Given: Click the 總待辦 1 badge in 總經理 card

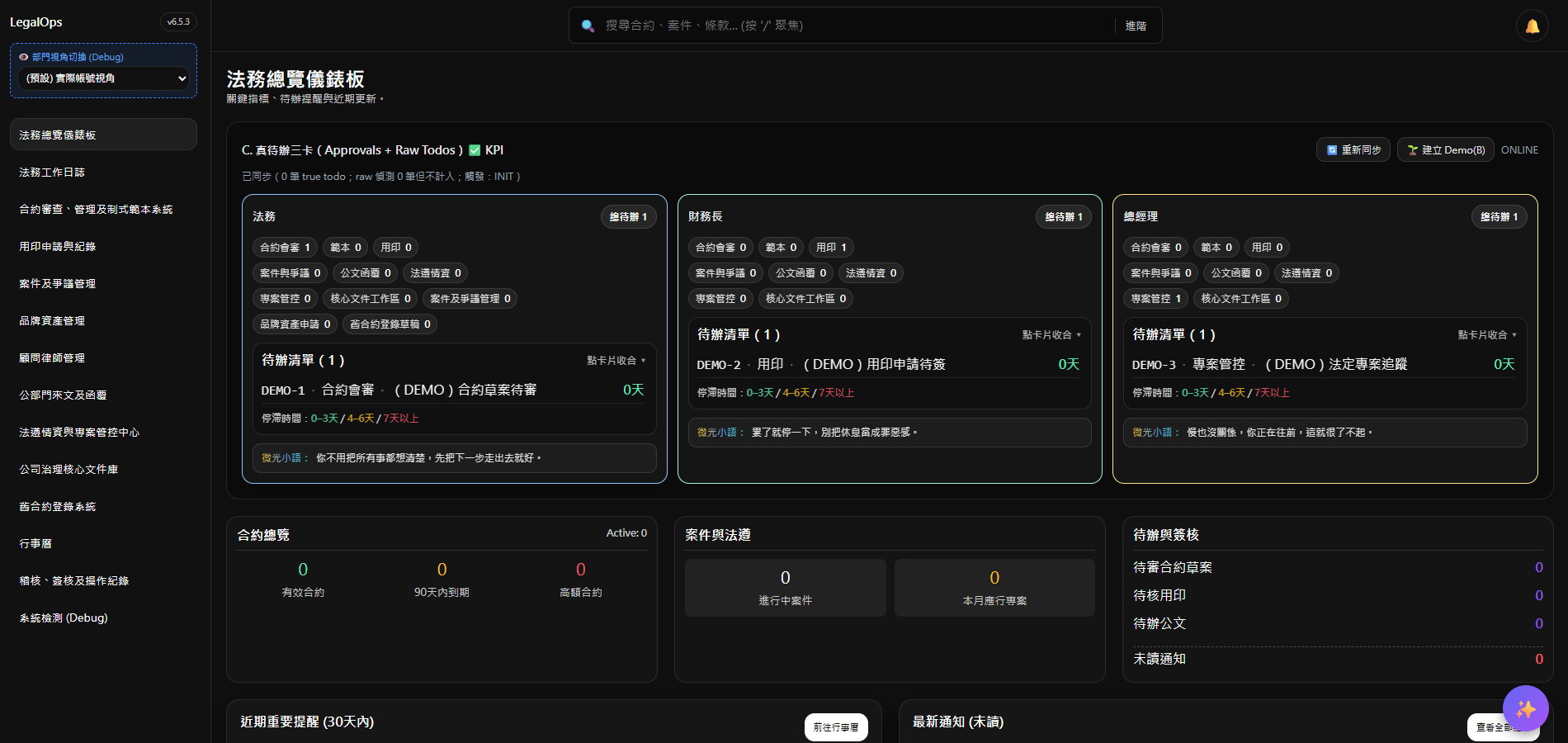Looking at the screenshot, I should (x=1500, y=217).
